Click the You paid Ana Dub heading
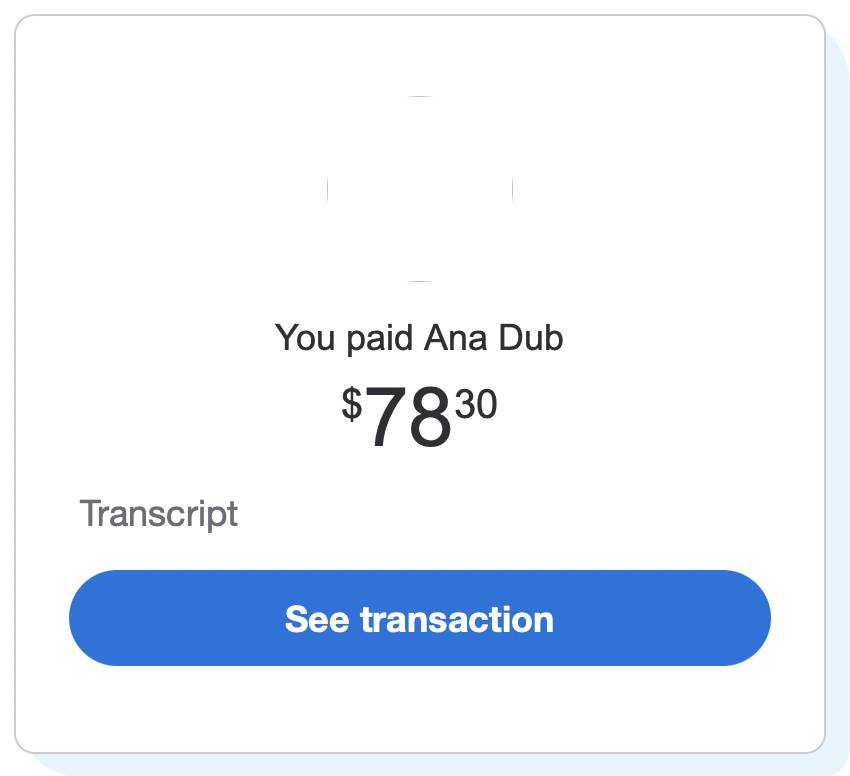This screenshot has width=850, height=776. pyautogui.click(x=419, y=338)
